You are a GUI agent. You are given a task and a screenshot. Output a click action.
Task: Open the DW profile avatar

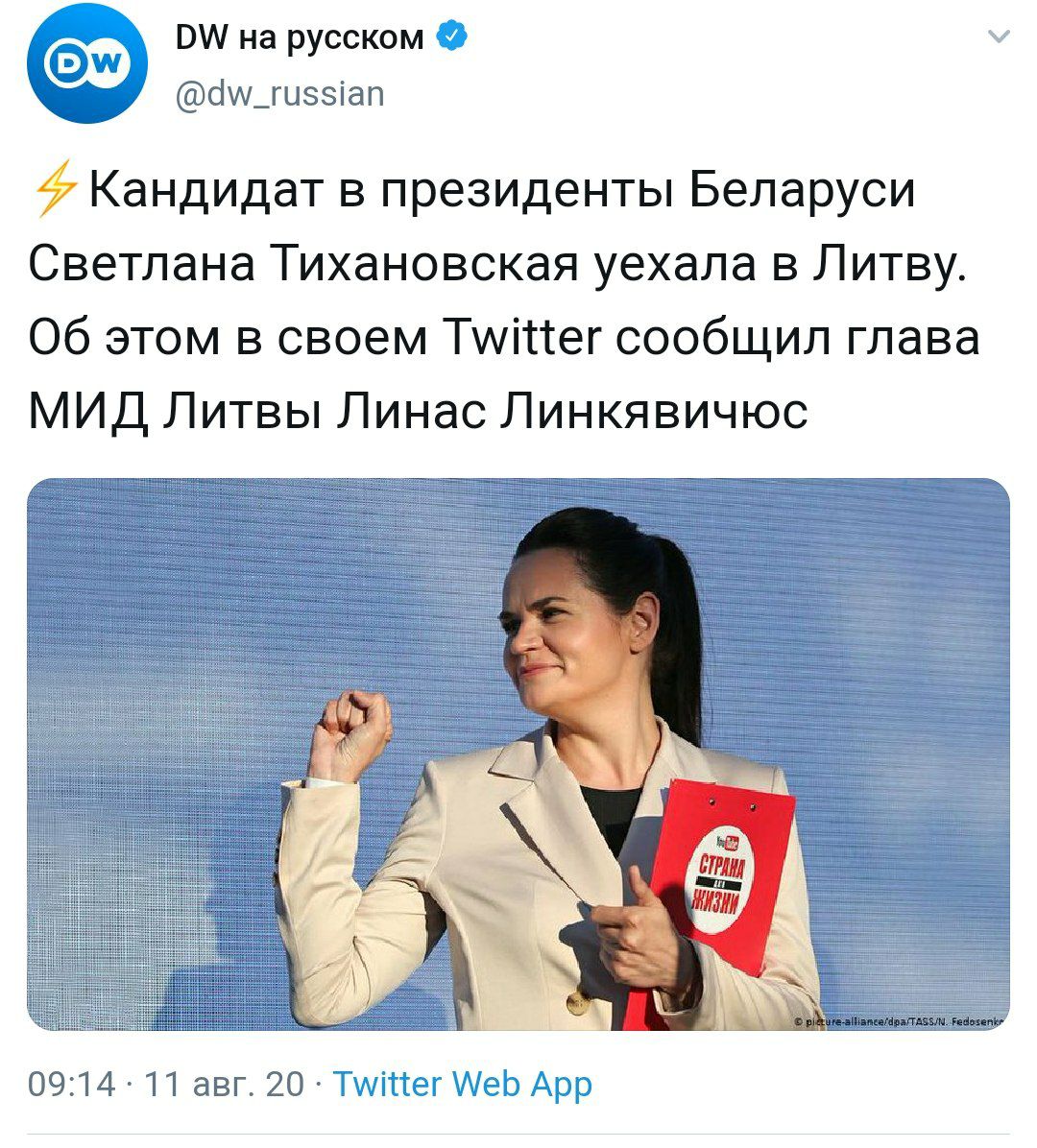click(87, 63)
